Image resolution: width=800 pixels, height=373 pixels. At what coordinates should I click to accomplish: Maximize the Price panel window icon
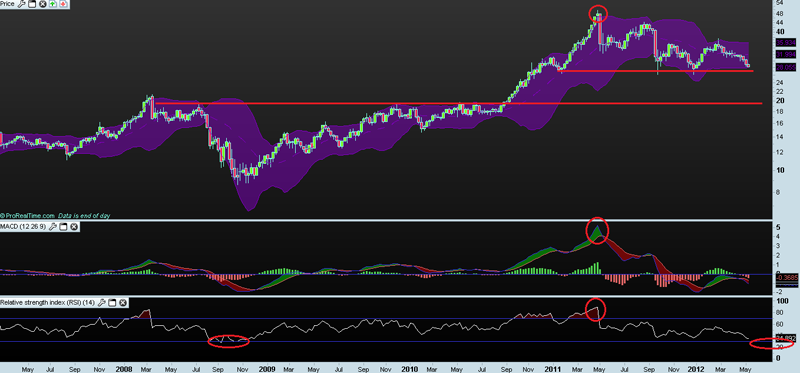pos(32,4)
